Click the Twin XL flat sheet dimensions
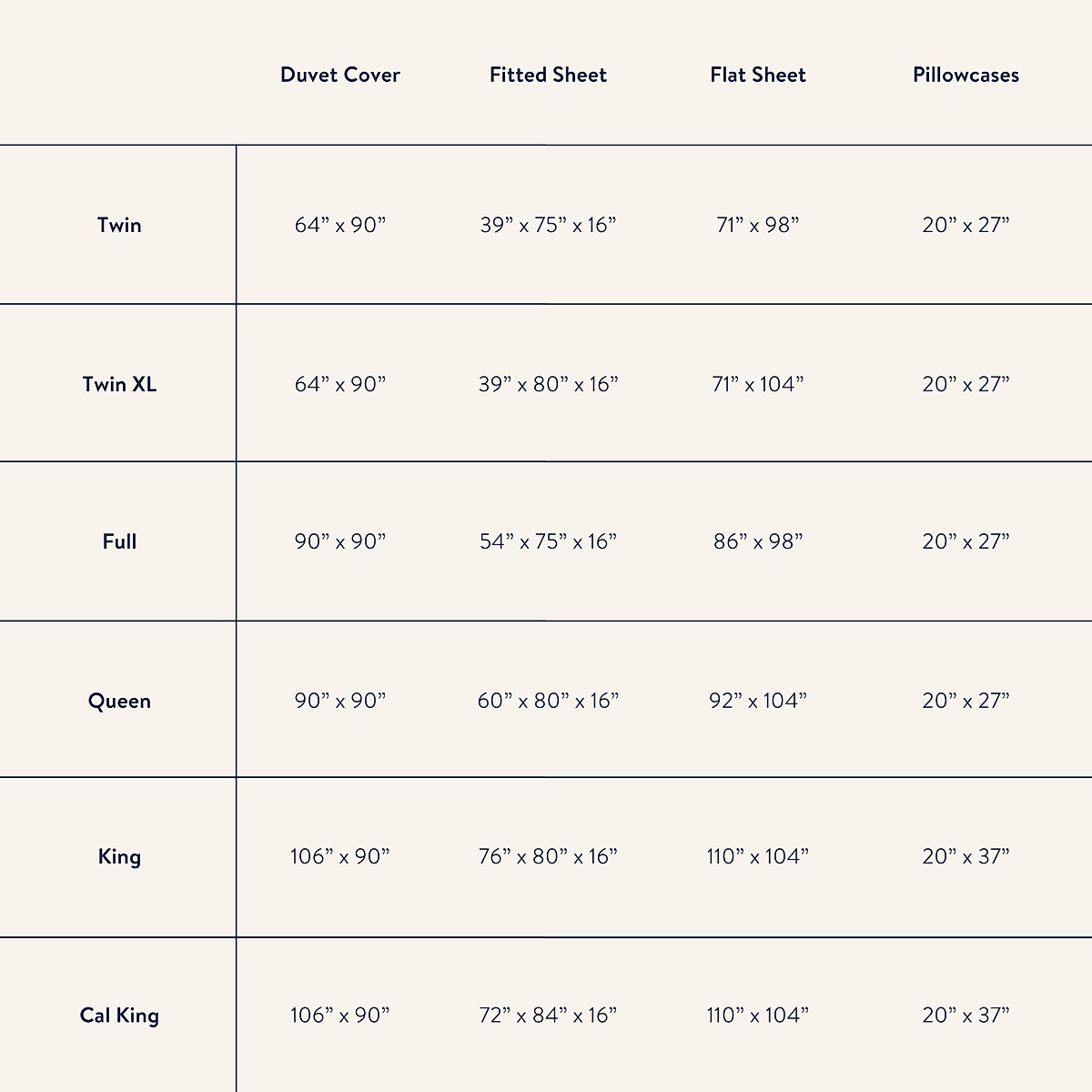The width and height of the screenshot is (1092, 1092). click(x=758, y=384)
